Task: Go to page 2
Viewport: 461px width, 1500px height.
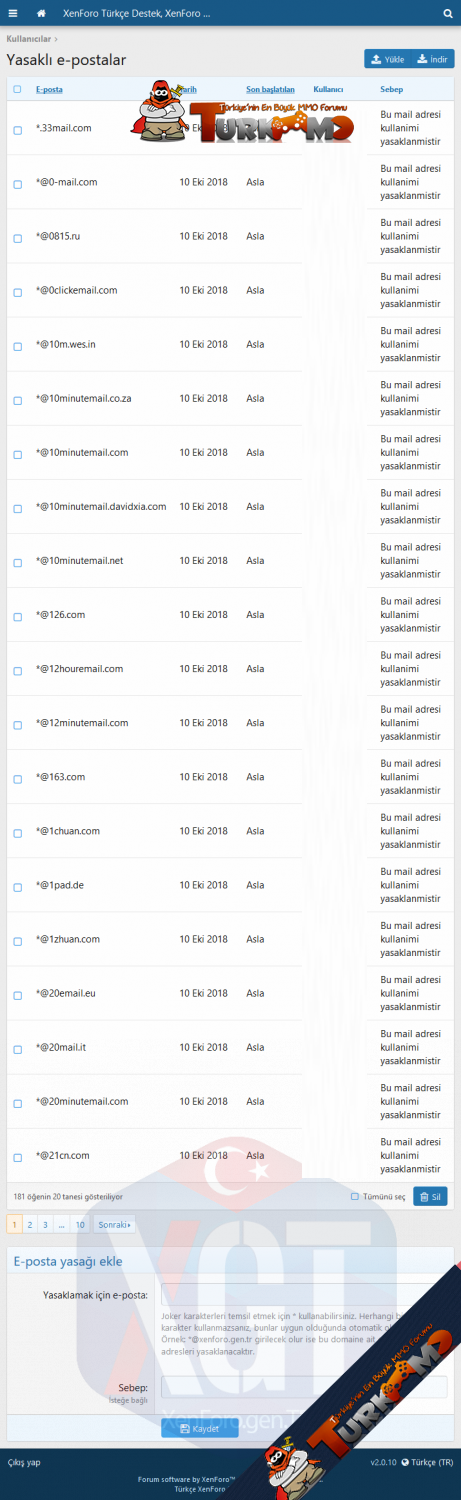Action: click(x=30, y=1224)
